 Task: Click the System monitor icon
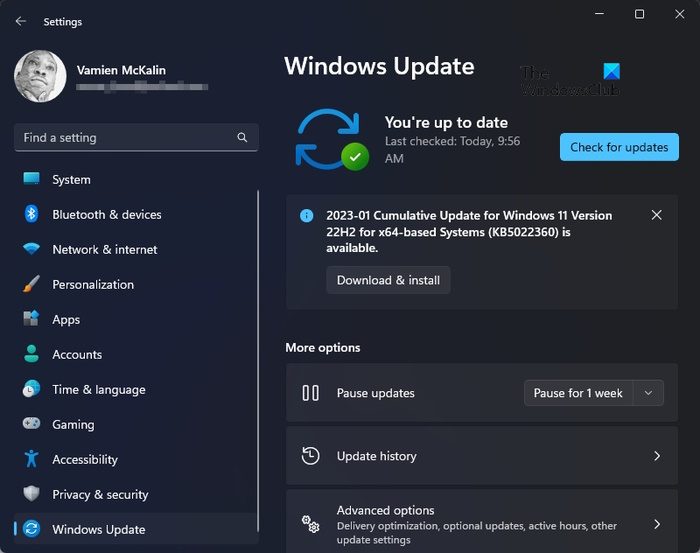coord(31,179)
